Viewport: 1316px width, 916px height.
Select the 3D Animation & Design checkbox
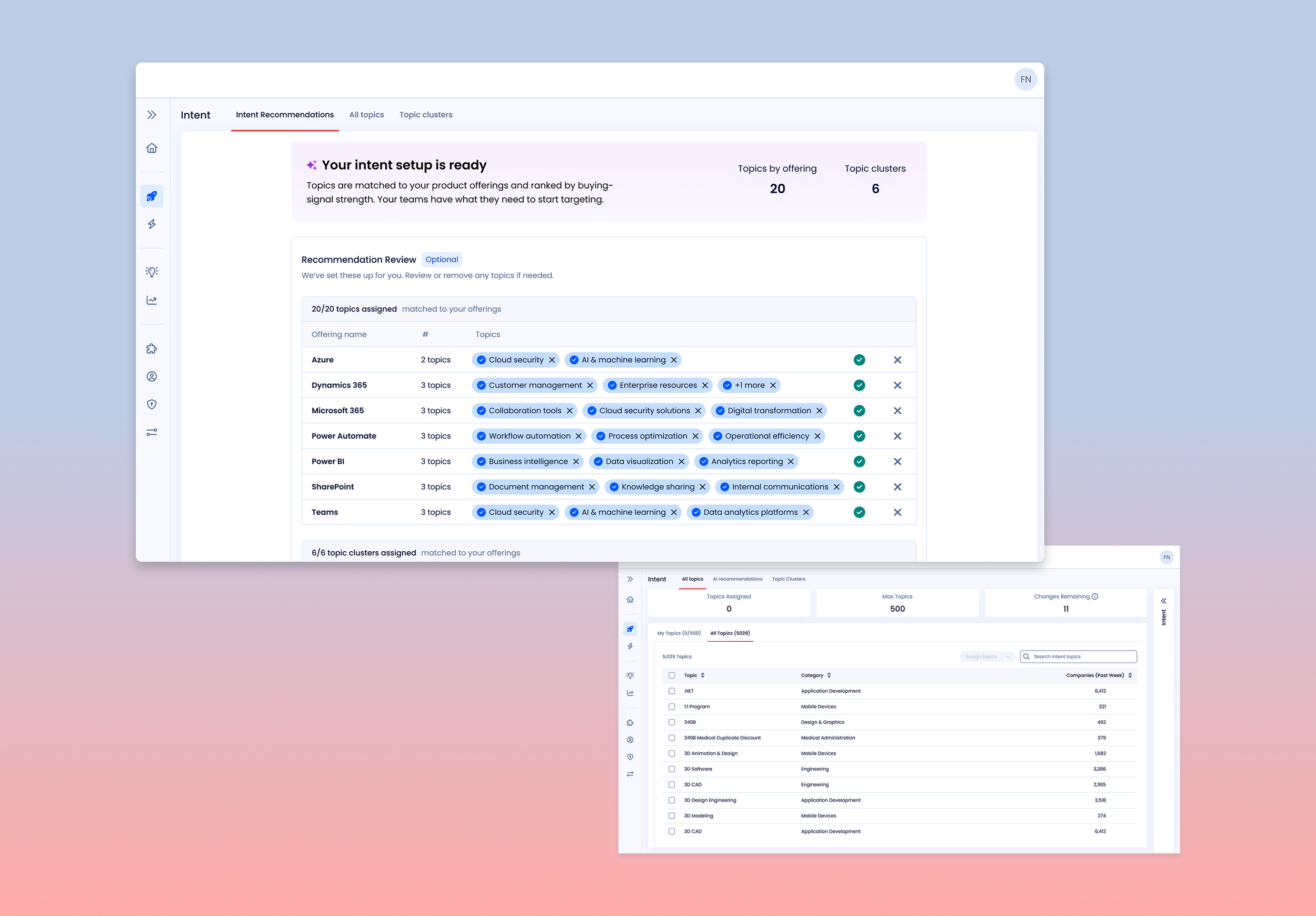(672, 753)
